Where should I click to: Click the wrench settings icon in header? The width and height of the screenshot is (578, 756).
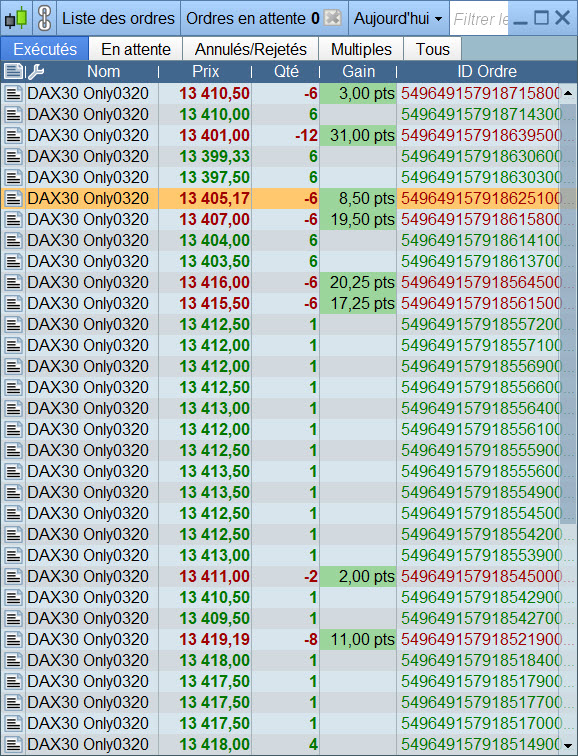pyautogui.click(x=36, y=72)
